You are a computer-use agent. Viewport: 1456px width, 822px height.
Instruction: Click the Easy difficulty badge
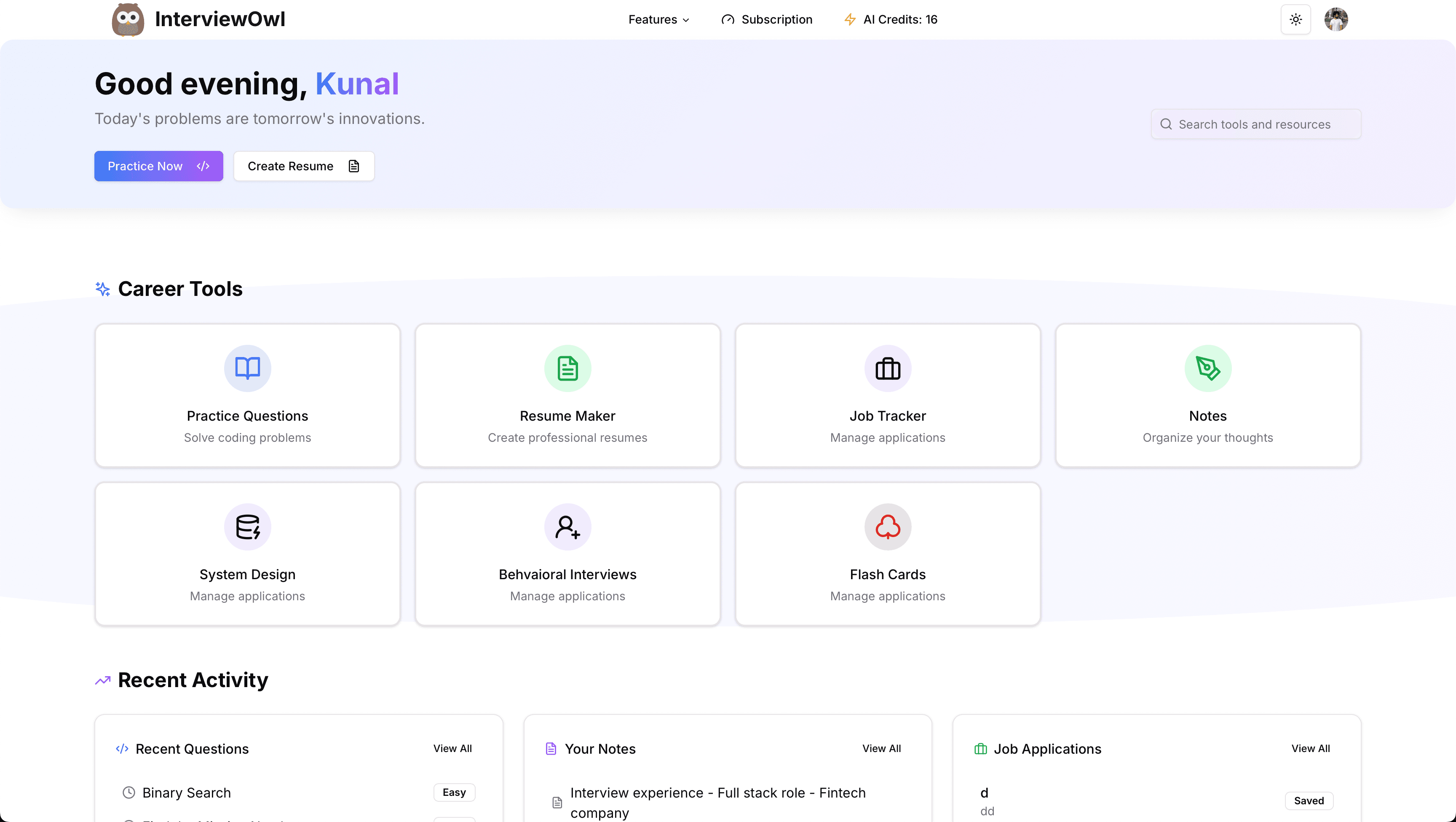tap(455, 792)
